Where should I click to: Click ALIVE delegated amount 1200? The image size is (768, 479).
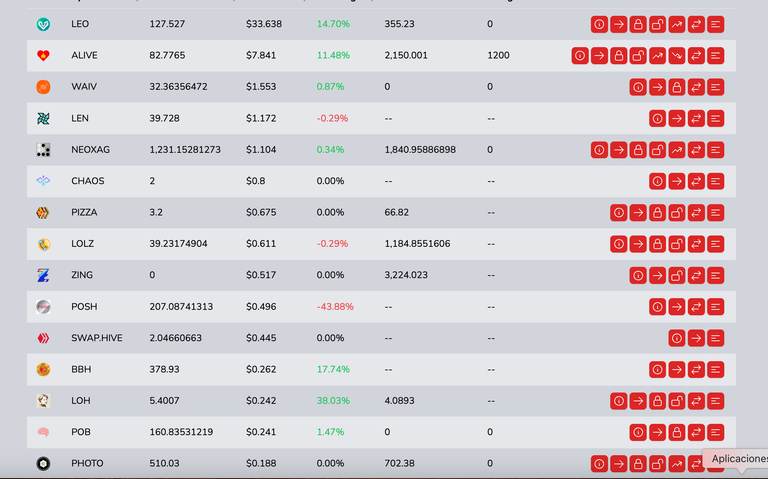tap(498, 55)
